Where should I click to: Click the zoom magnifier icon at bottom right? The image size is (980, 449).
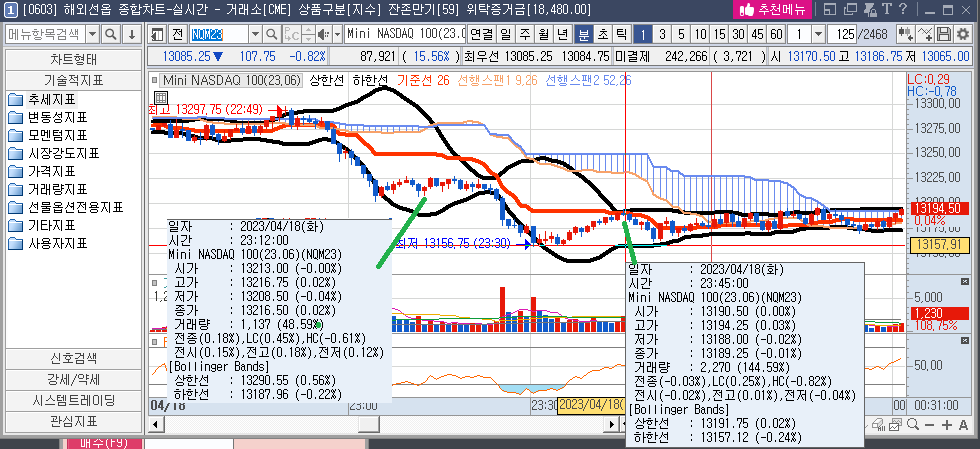912,425
